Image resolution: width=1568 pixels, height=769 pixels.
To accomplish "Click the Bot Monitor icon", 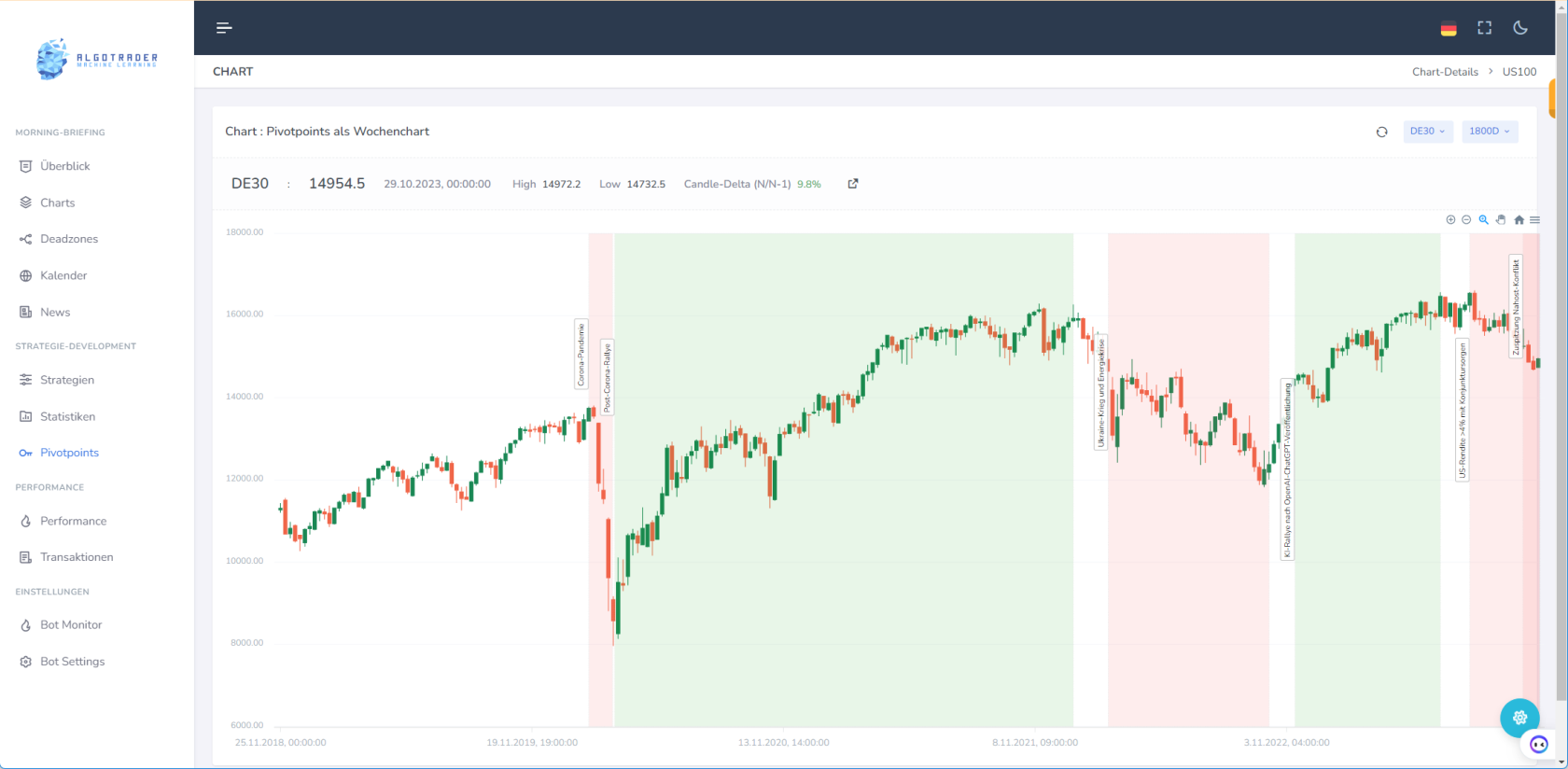I will tap(25, 625).
